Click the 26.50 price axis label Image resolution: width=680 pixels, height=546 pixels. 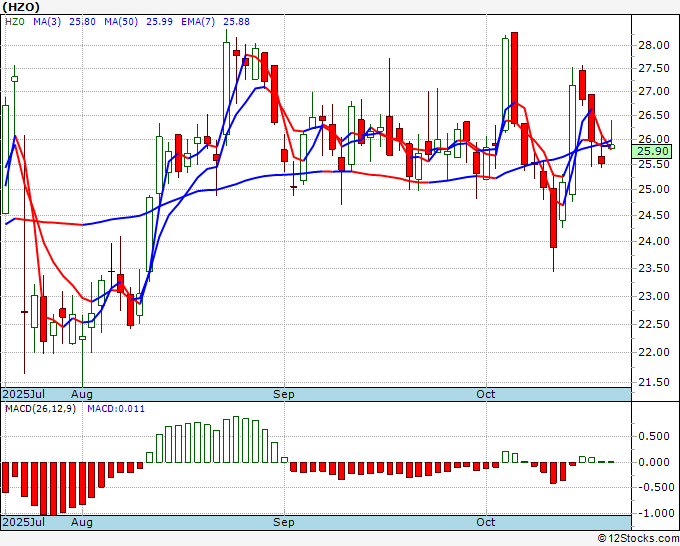coord(654,115)
